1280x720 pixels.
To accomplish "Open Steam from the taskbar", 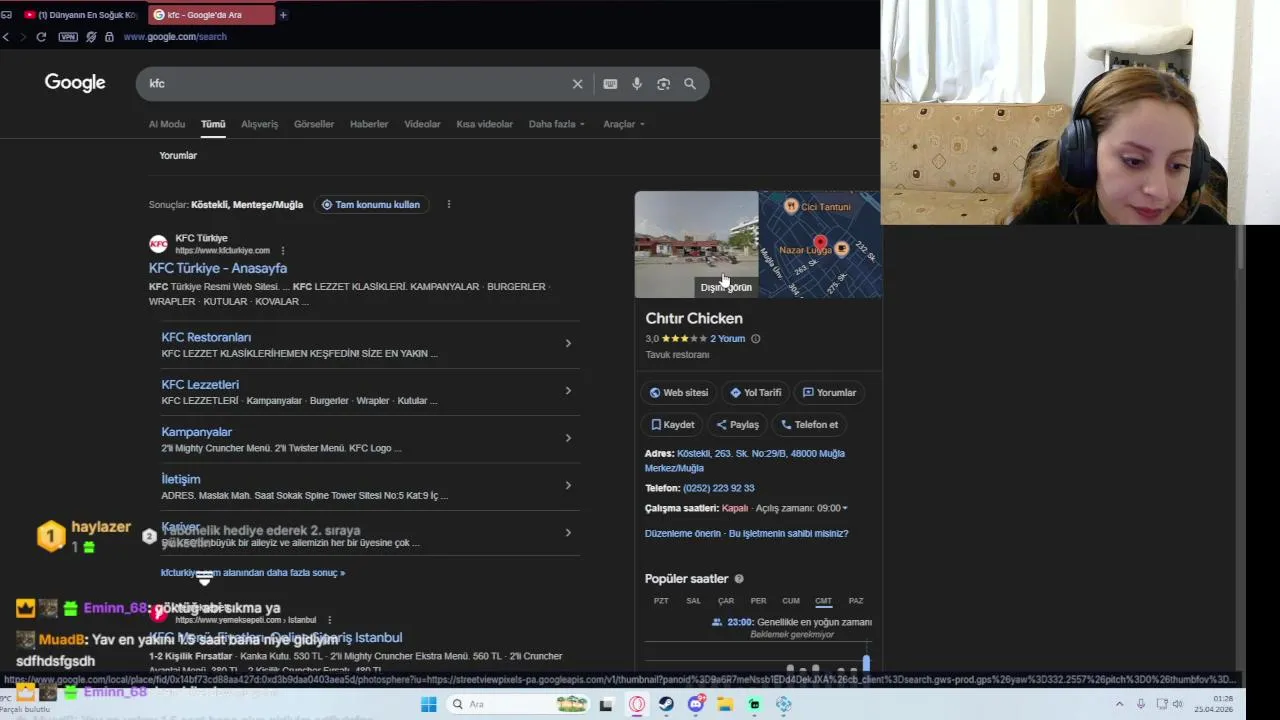I will point(666,704).
